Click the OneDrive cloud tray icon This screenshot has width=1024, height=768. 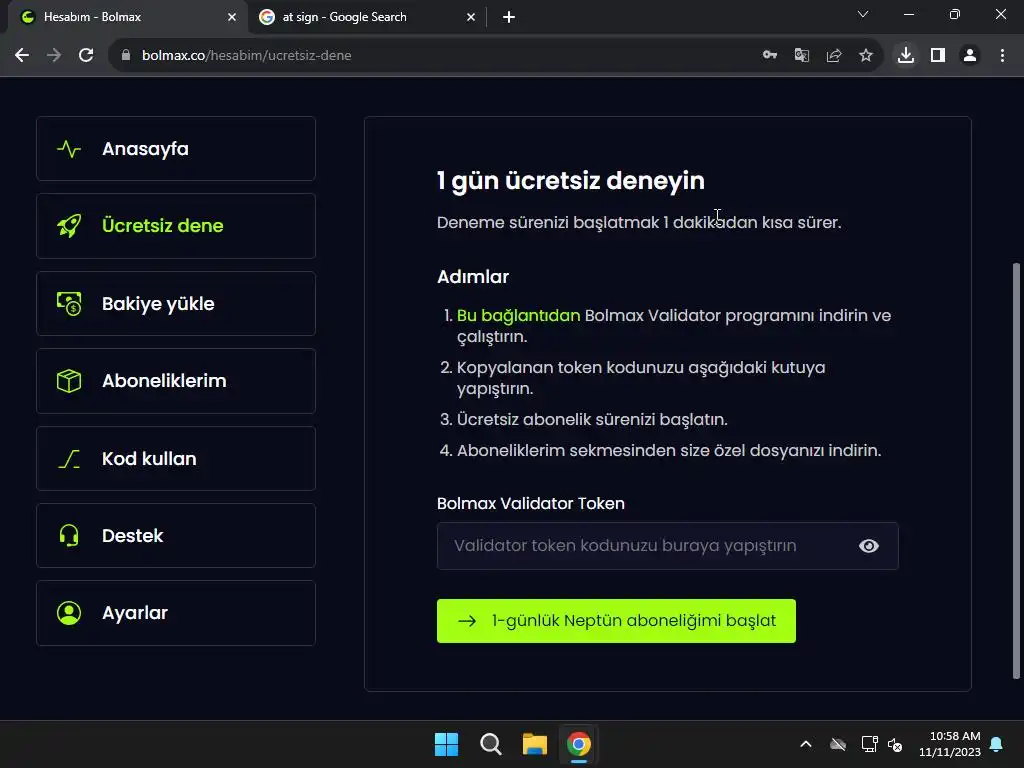pos(837,744)
